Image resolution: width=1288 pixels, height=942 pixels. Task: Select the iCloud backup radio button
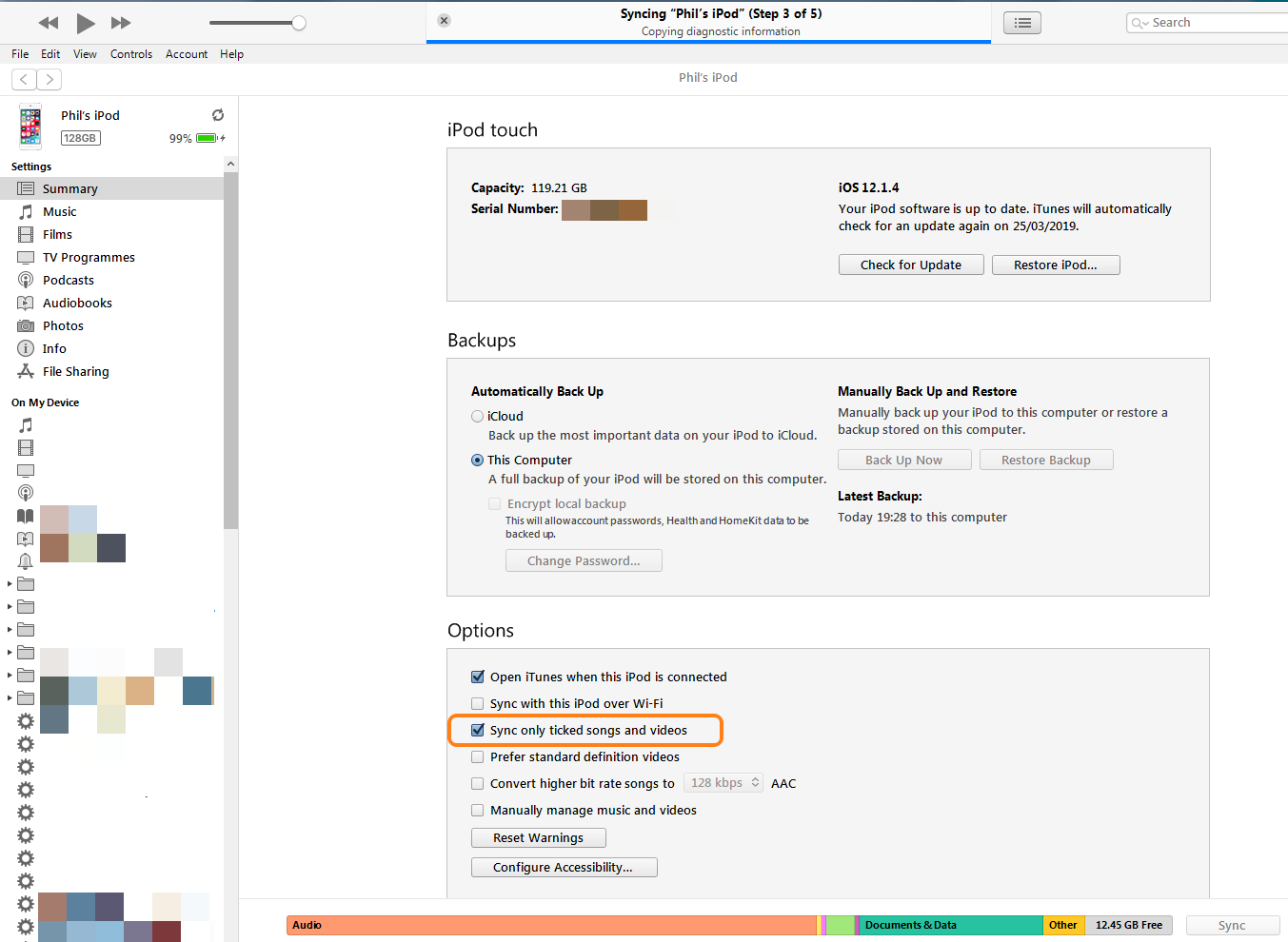pos(478,416)
